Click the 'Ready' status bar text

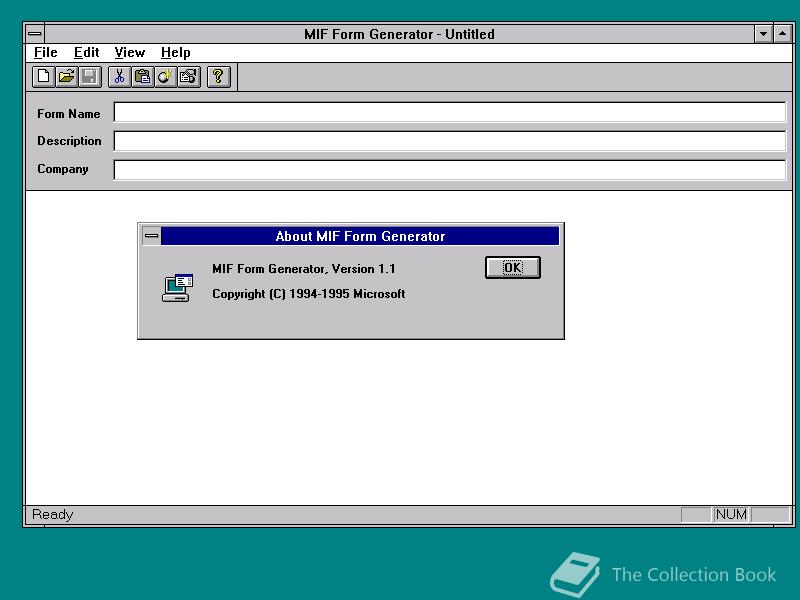tap(53, 514)
